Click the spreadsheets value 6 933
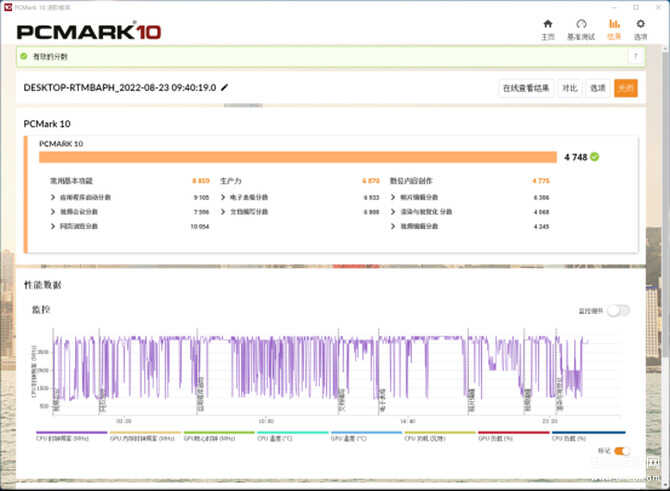670x491 pixels. [x=371, y=197]
